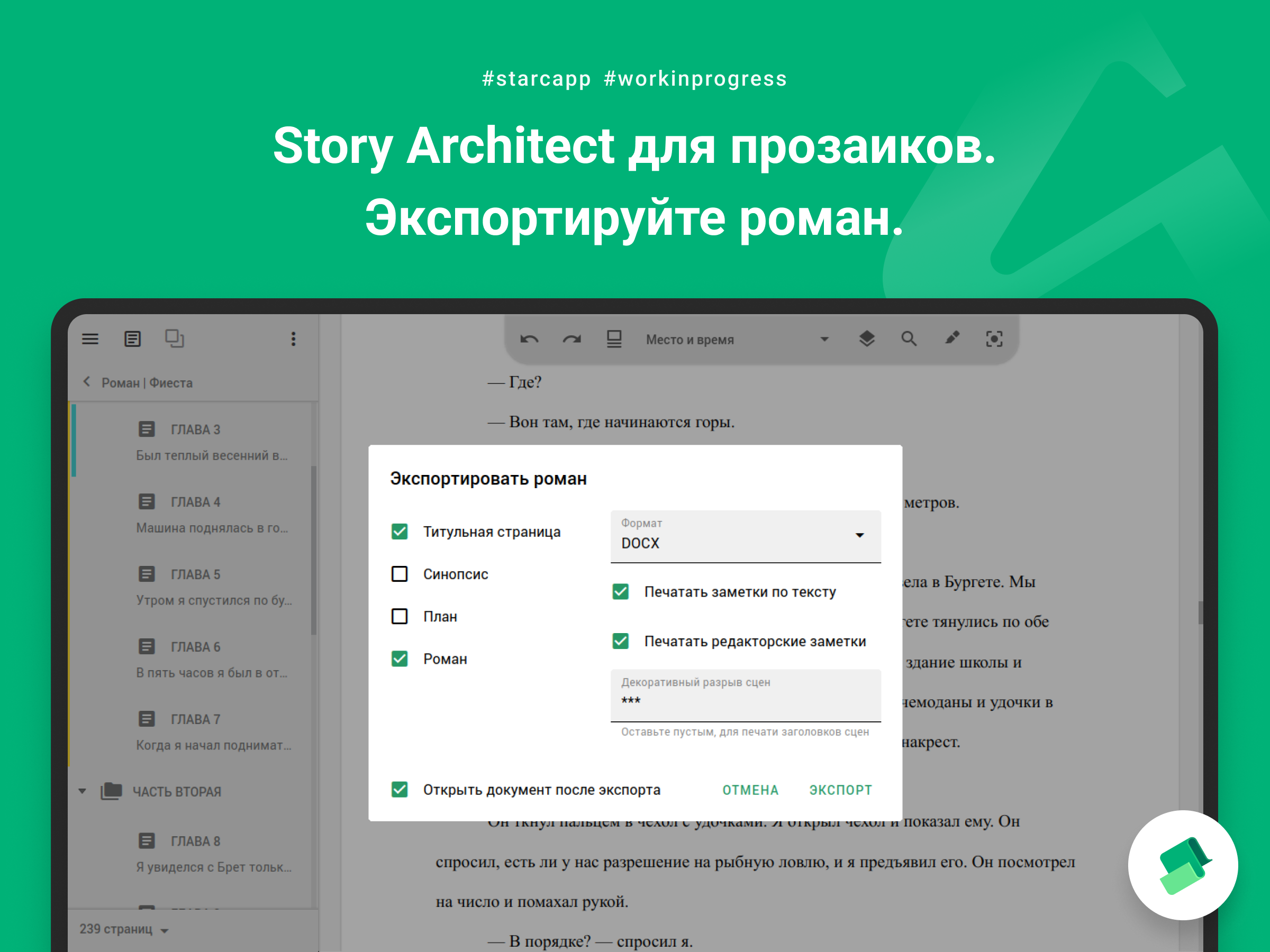Viewport: 1270px width, 952px height.
Task: Open the hamburger menu
Action: (90, 339)
